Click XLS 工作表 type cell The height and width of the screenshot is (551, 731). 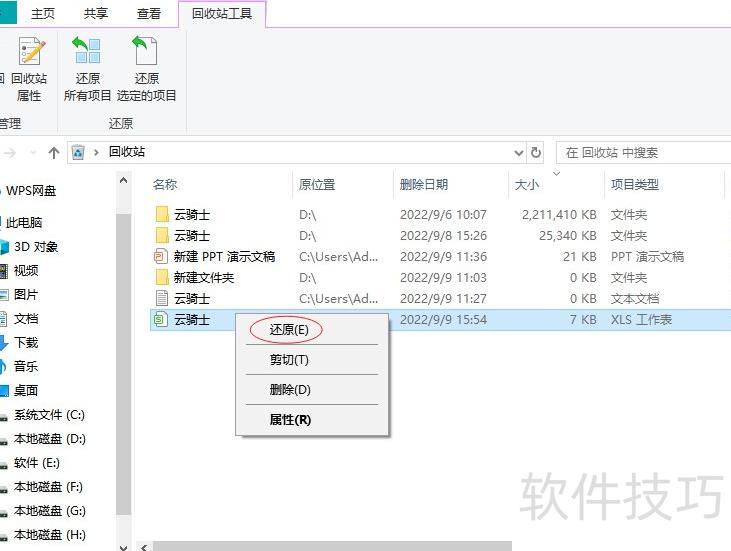(641, 319)
